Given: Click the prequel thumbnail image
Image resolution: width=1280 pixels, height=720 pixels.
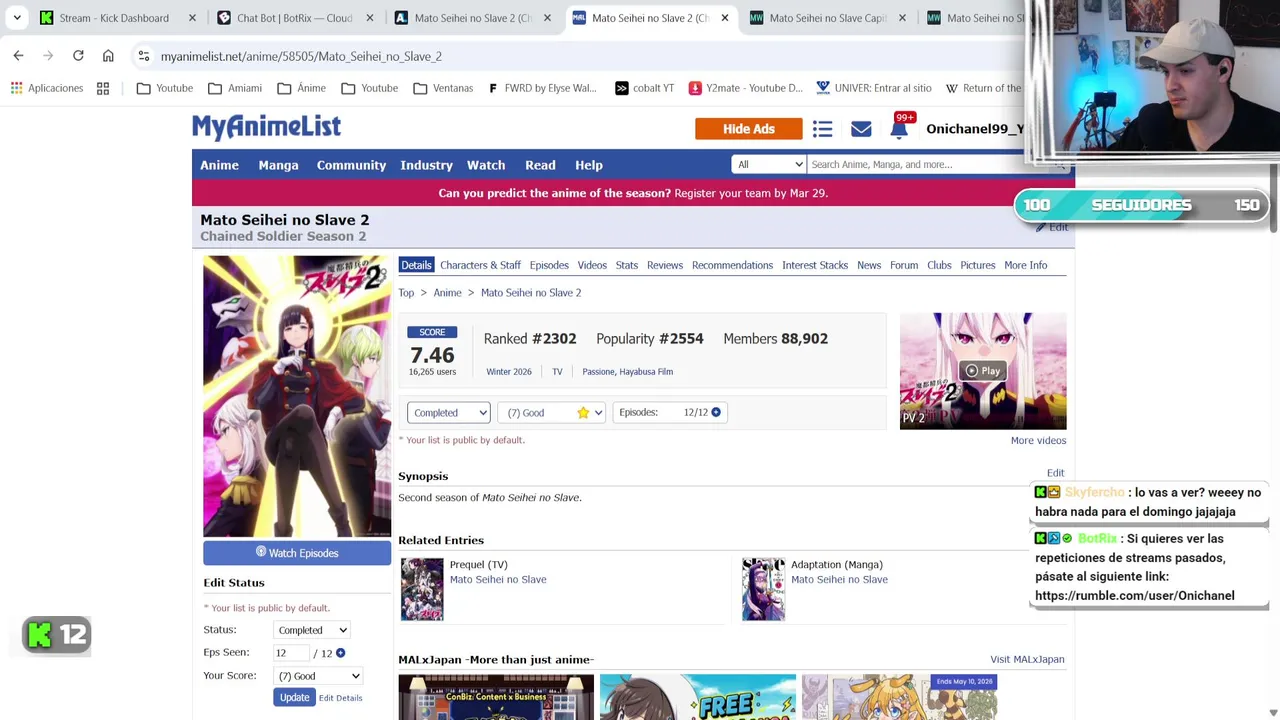Looking at the screenshot, I should coord(422,589).
